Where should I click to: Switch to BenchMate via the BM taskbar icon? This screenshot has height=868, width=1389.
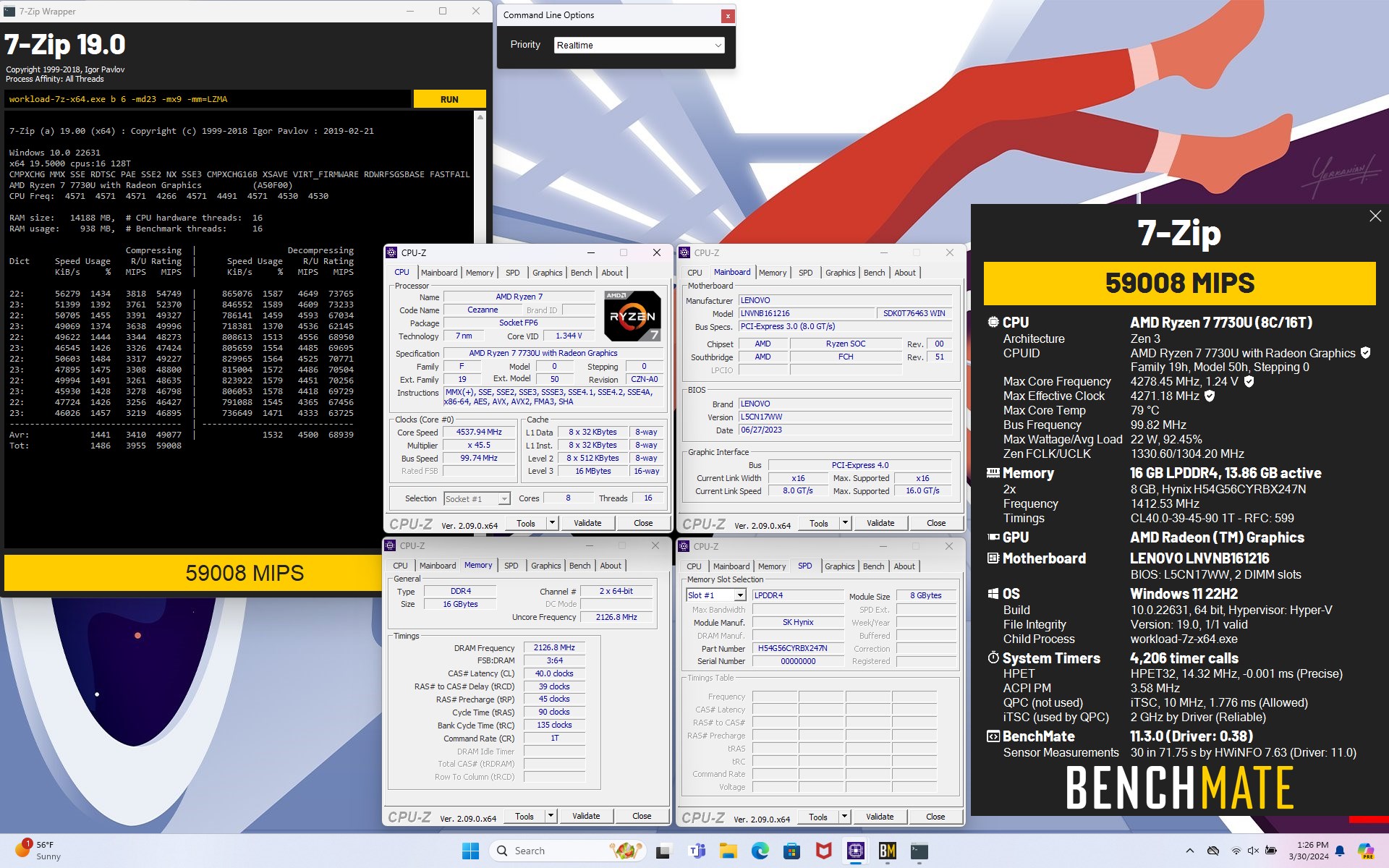click(x=887, y=851)
